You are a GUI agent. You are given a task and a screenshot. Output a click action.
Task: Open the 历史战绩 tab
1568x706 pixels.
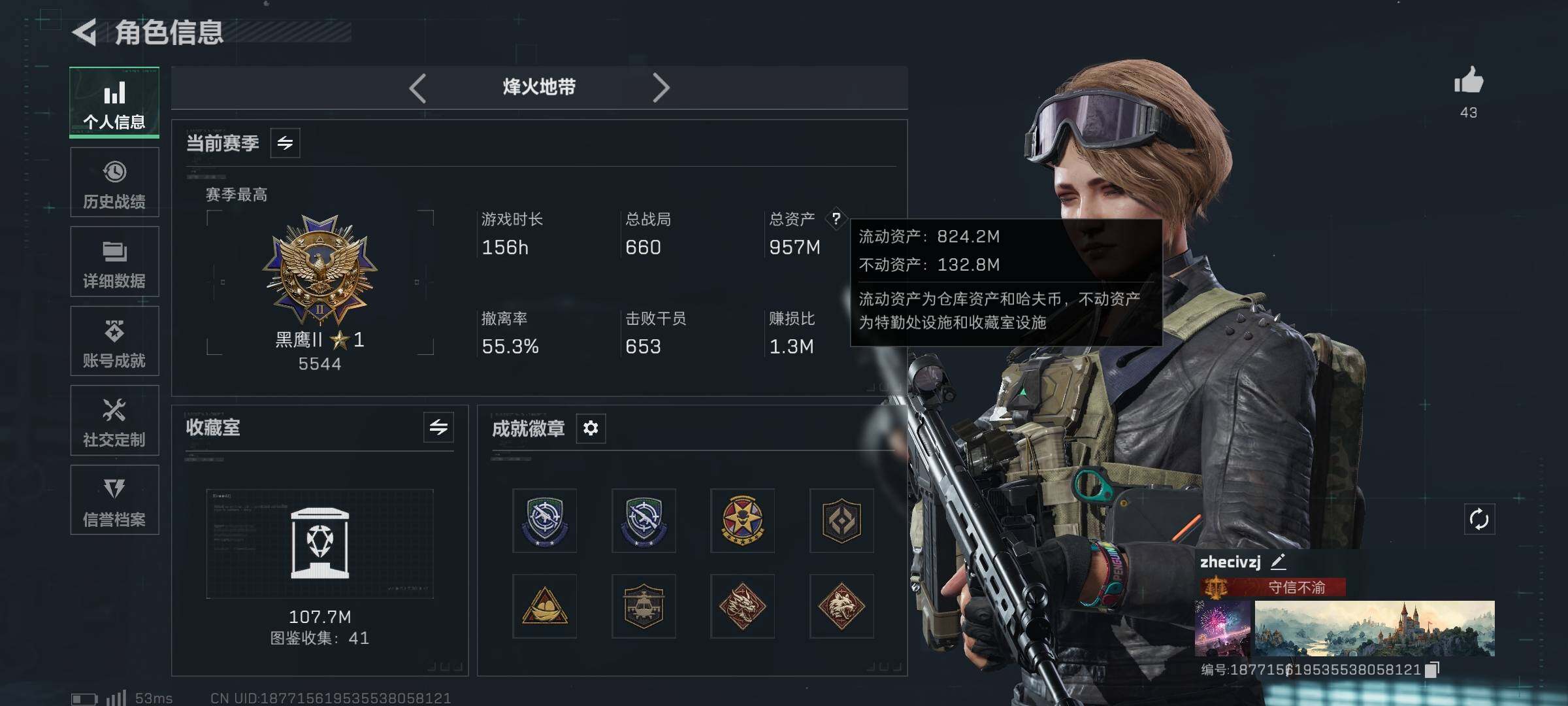click(114, 182)
